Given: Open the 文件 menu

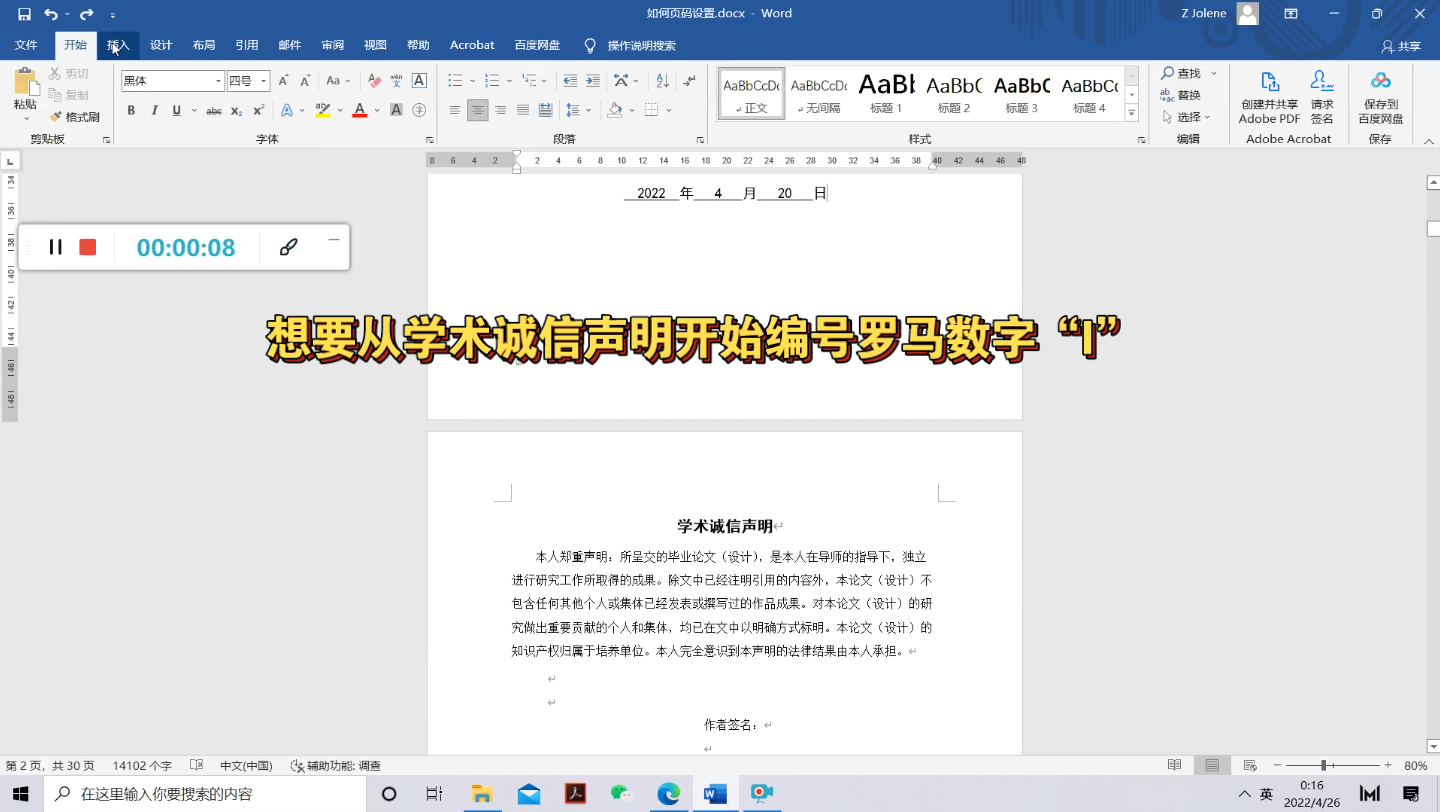Looking at the screenshot, I should [x=26, y=45].
